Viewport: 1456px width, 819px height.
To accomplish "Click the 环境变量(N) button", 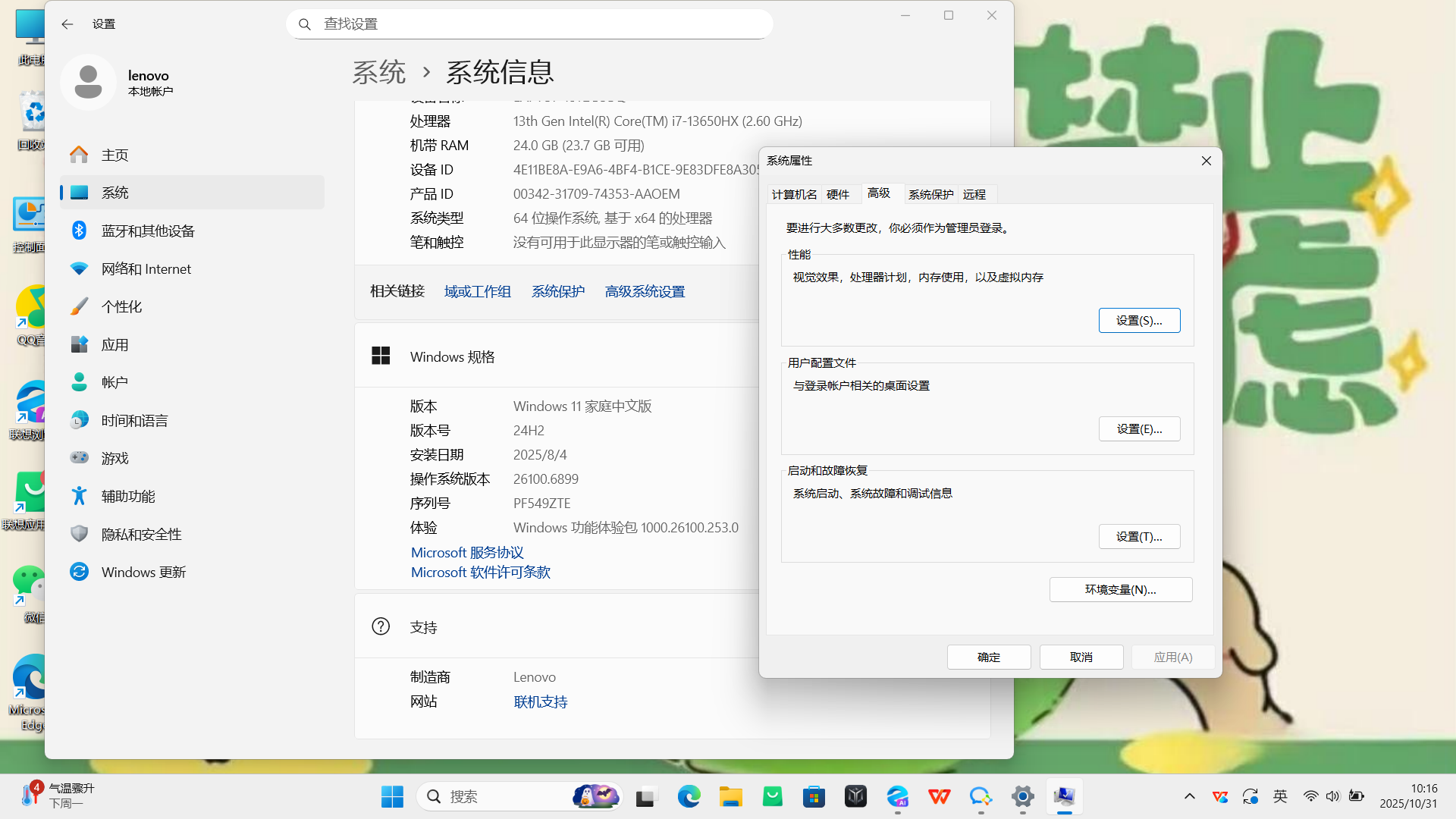I will tap(1121, 589).
